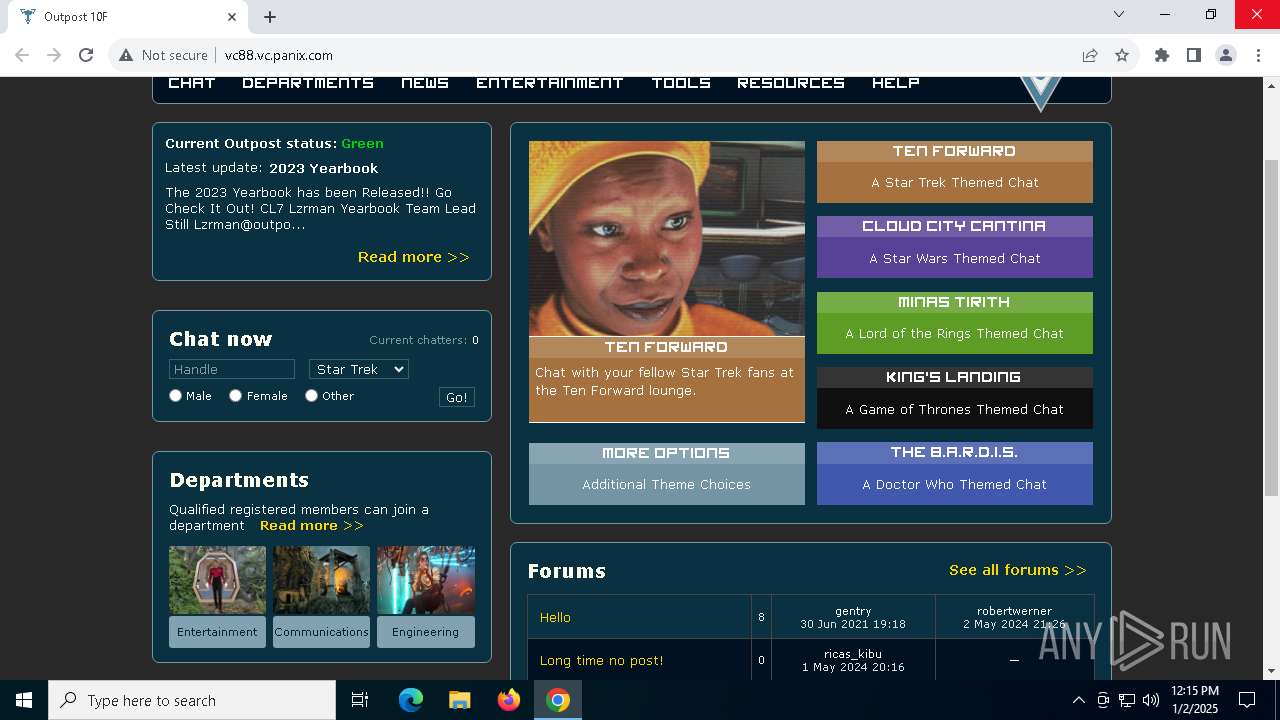Open File Explorer from taskbar
1280x720 pixels.
pyautogui.click(x=460, y=700)
